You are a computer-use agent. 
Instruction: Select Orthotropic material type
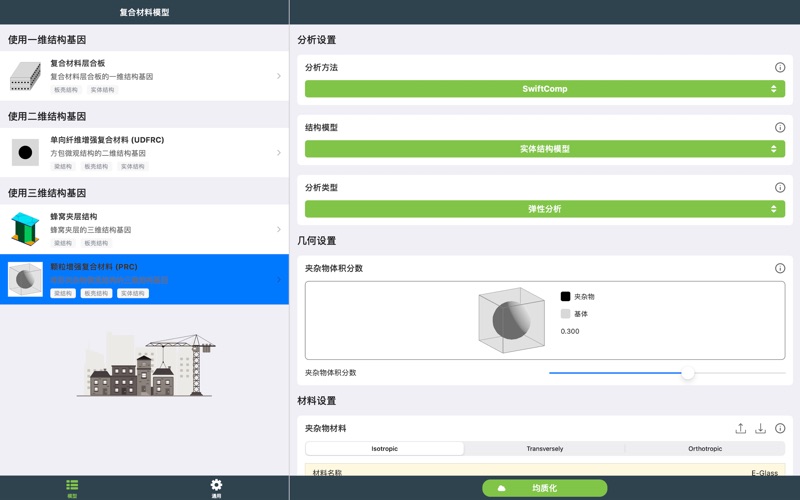point(705,449)
